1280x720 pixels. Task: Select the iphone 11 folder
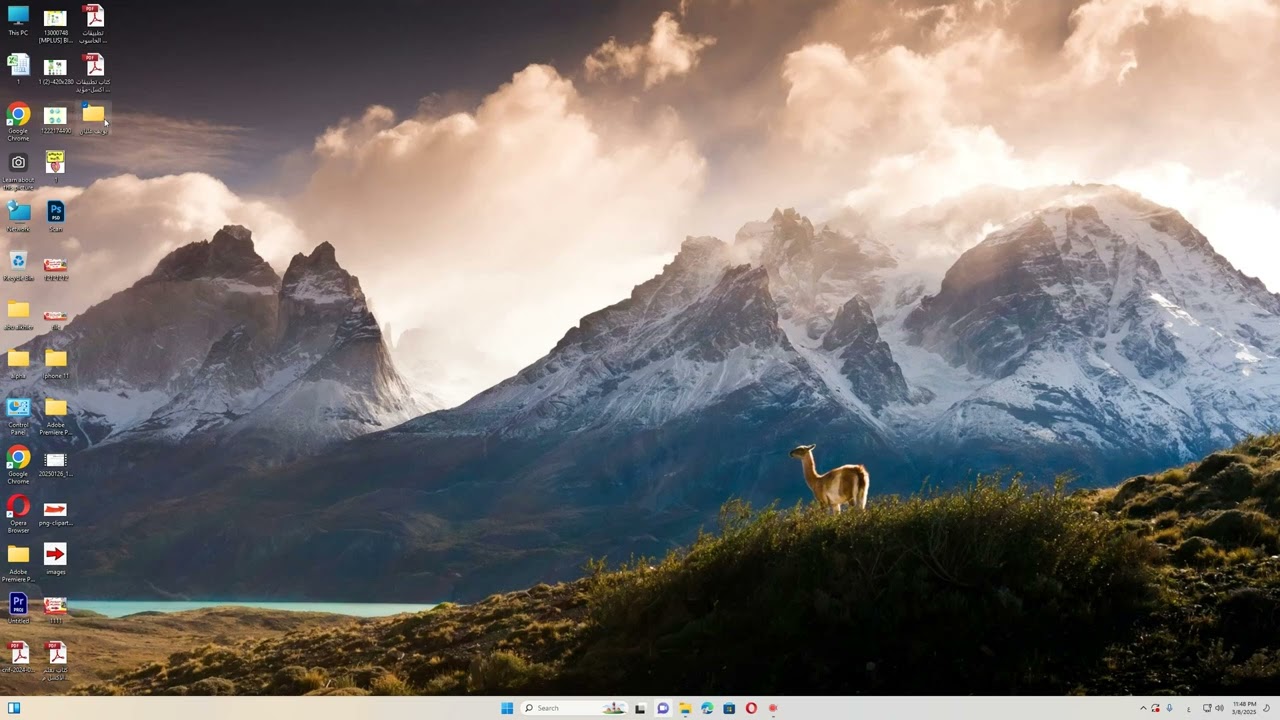click(55, 363)
